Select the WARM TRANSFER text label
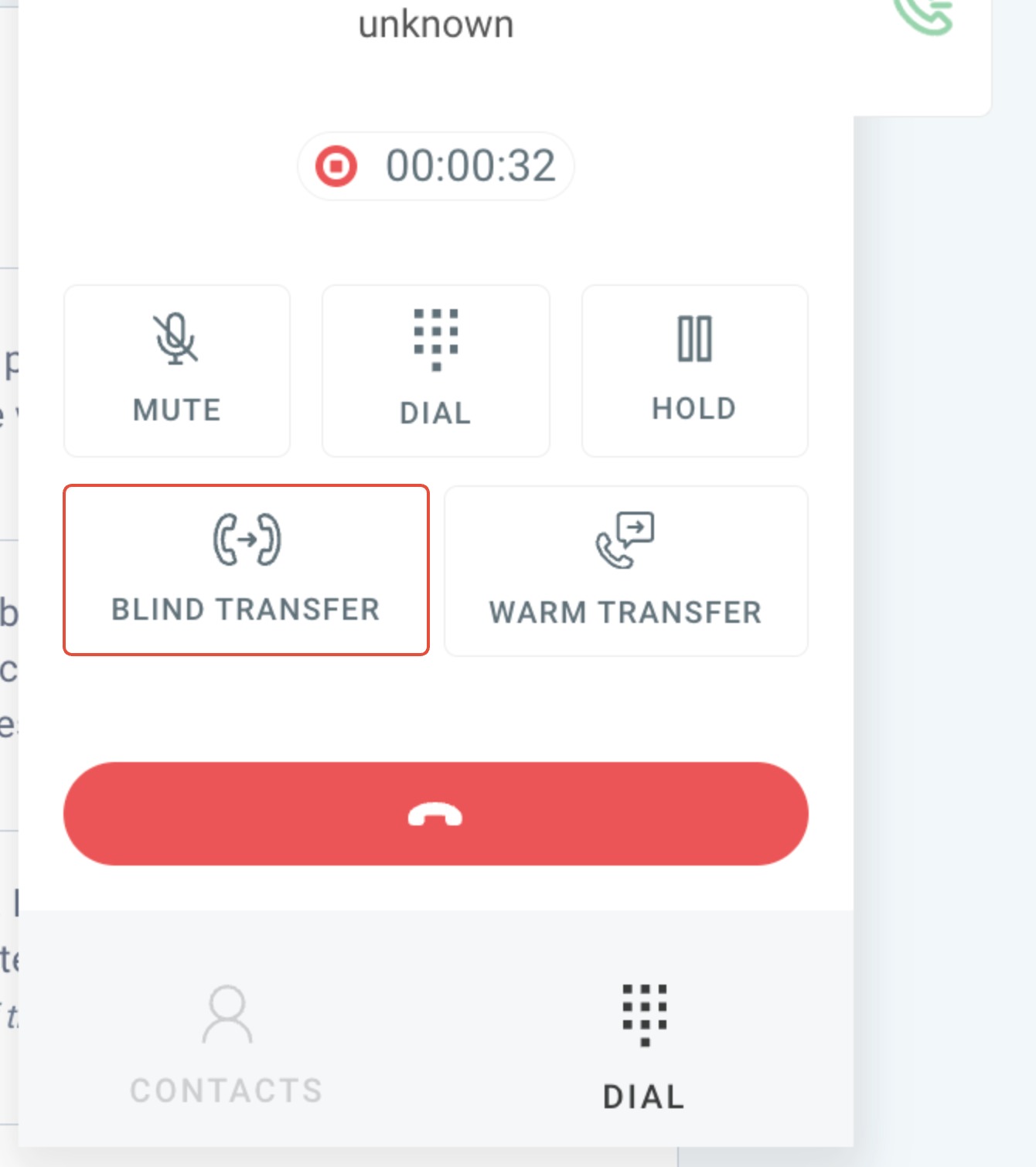 point(625,612)
